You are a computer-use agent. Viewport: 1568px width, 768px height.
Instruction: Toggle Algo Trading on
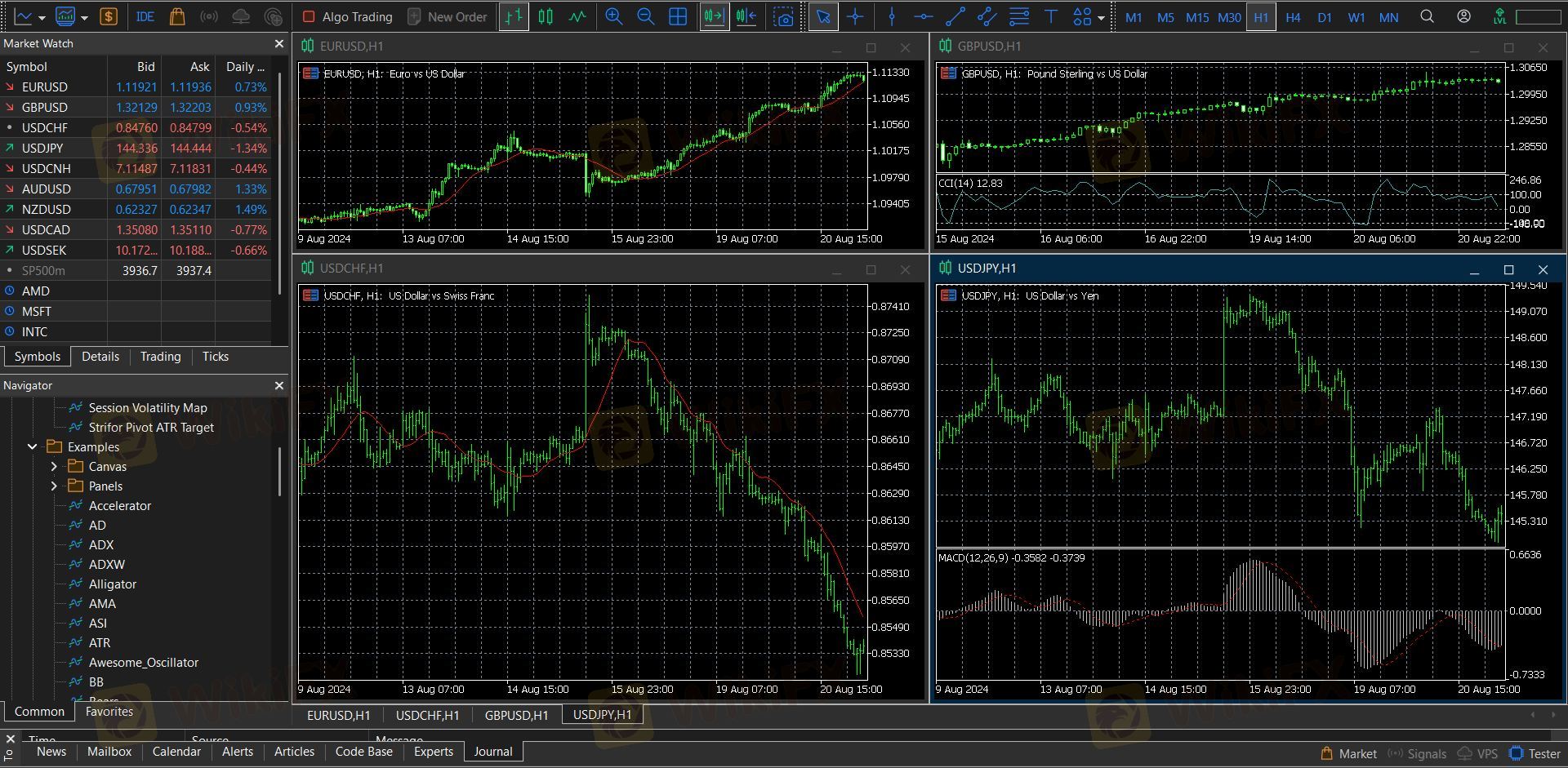[x=347, y=16]
